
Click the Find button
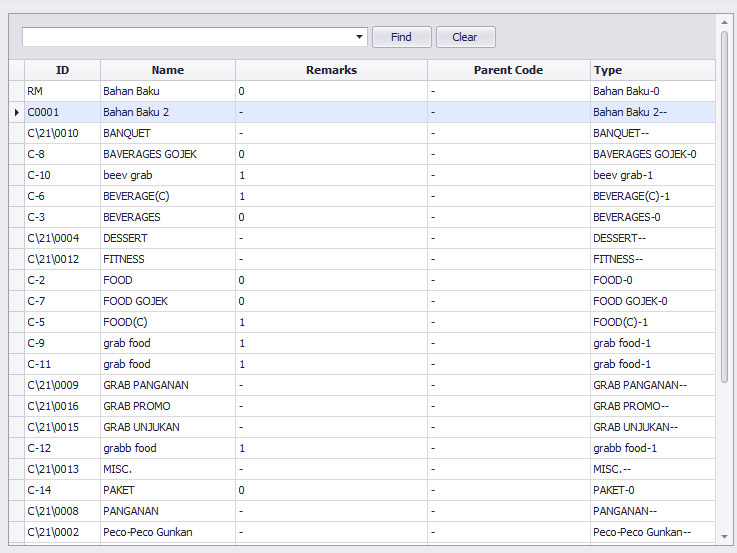click(401, 37)
